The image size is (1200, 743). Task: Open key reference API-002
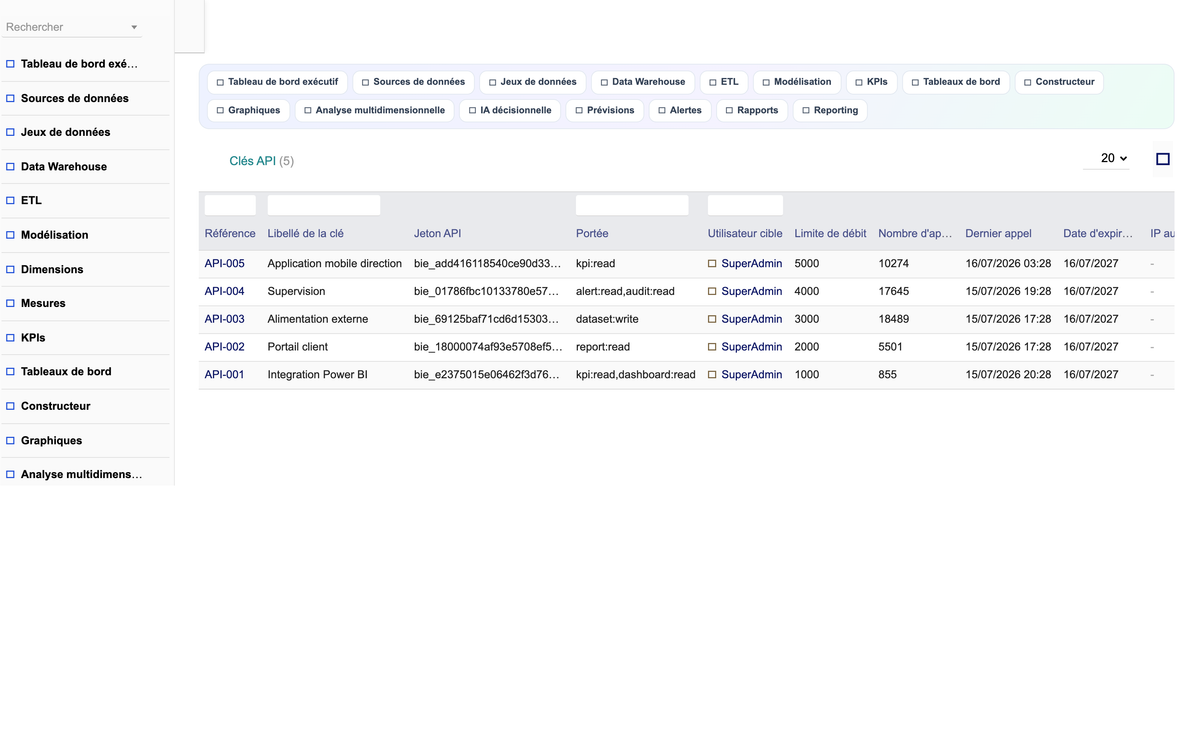(225, 347)
